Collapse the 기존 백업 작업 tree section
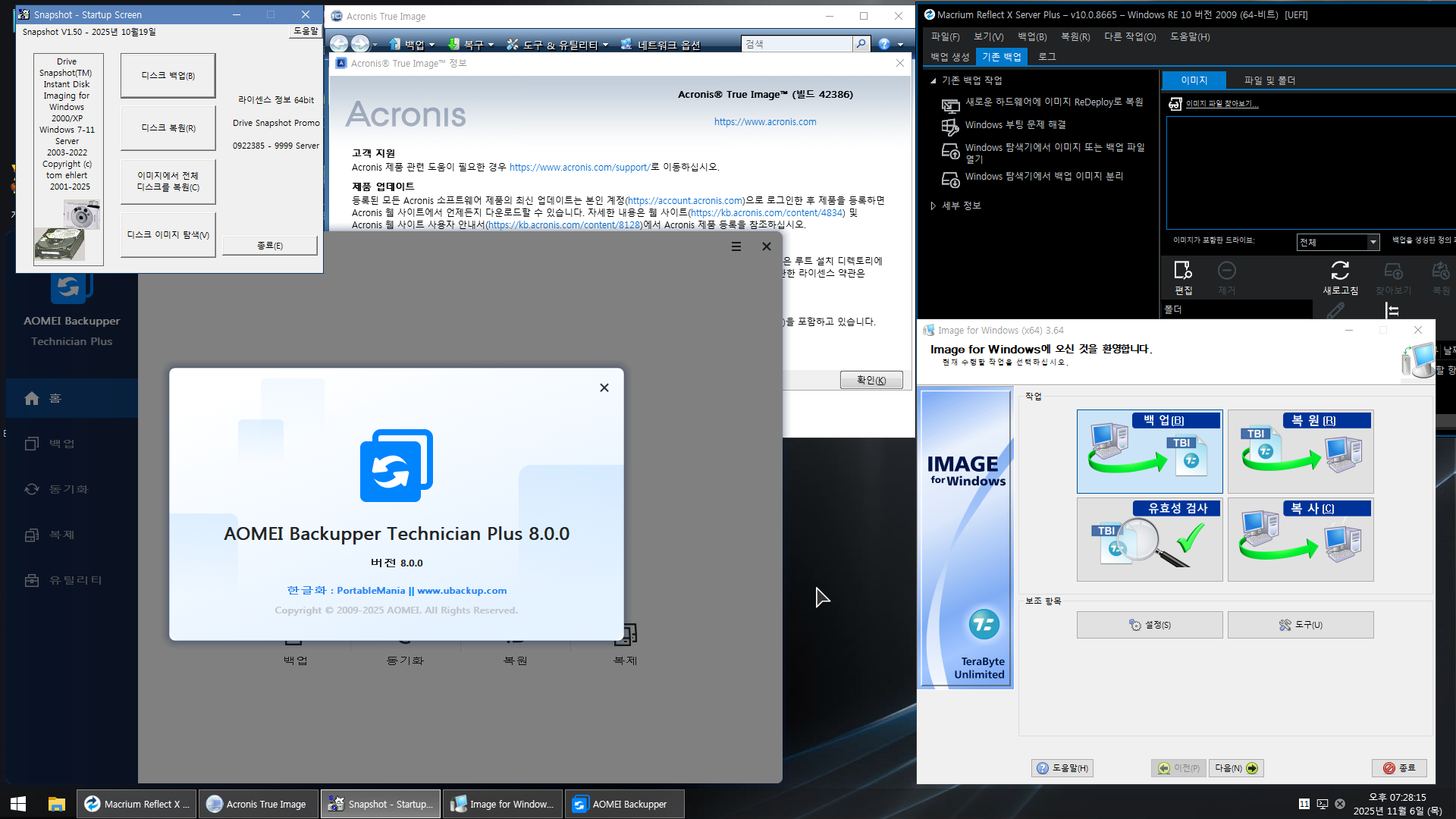The image size is (1456, 819). click(x=934, y=80)
